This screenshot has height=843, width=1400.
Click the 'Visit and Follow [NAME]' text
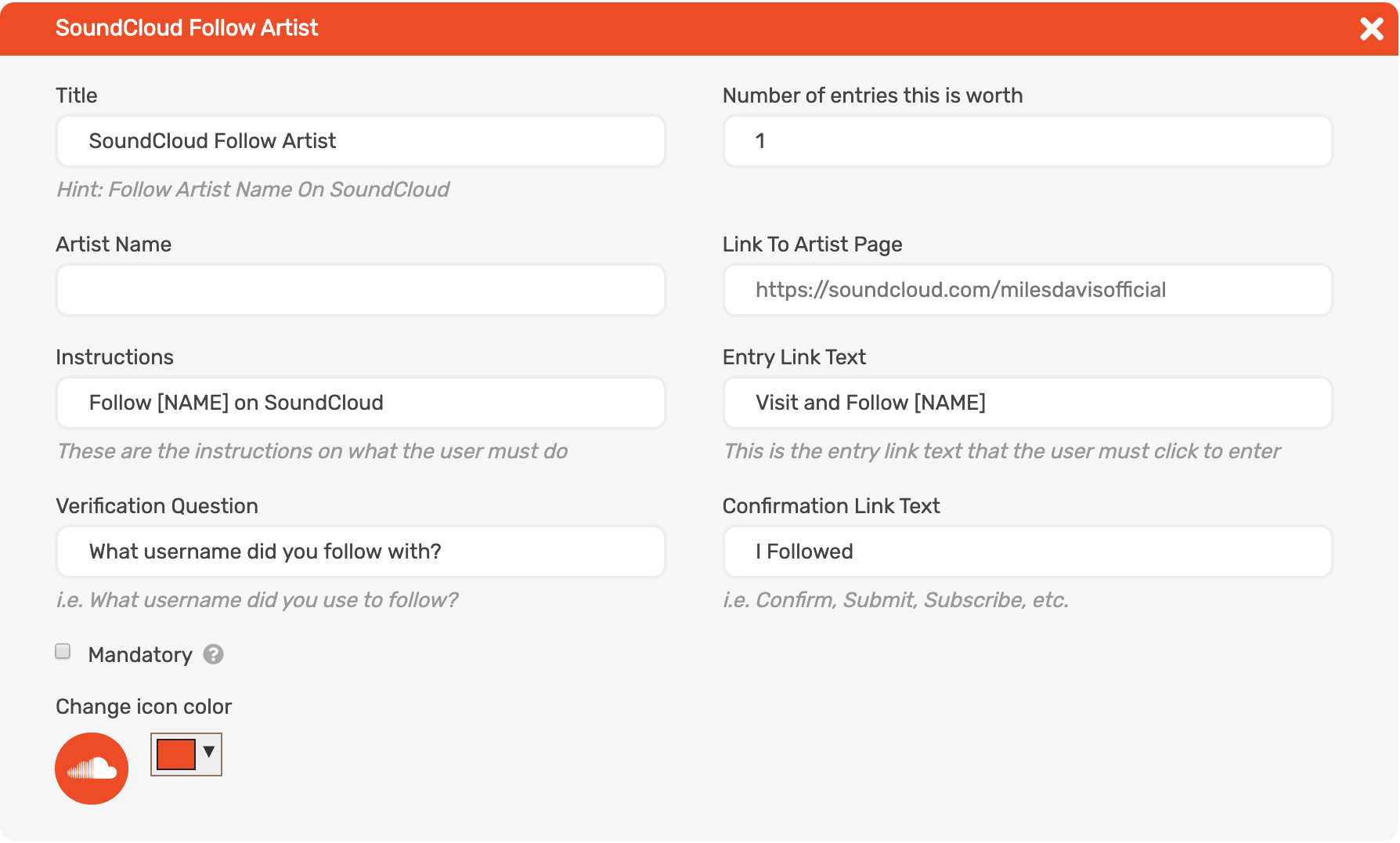coord(870,403)
